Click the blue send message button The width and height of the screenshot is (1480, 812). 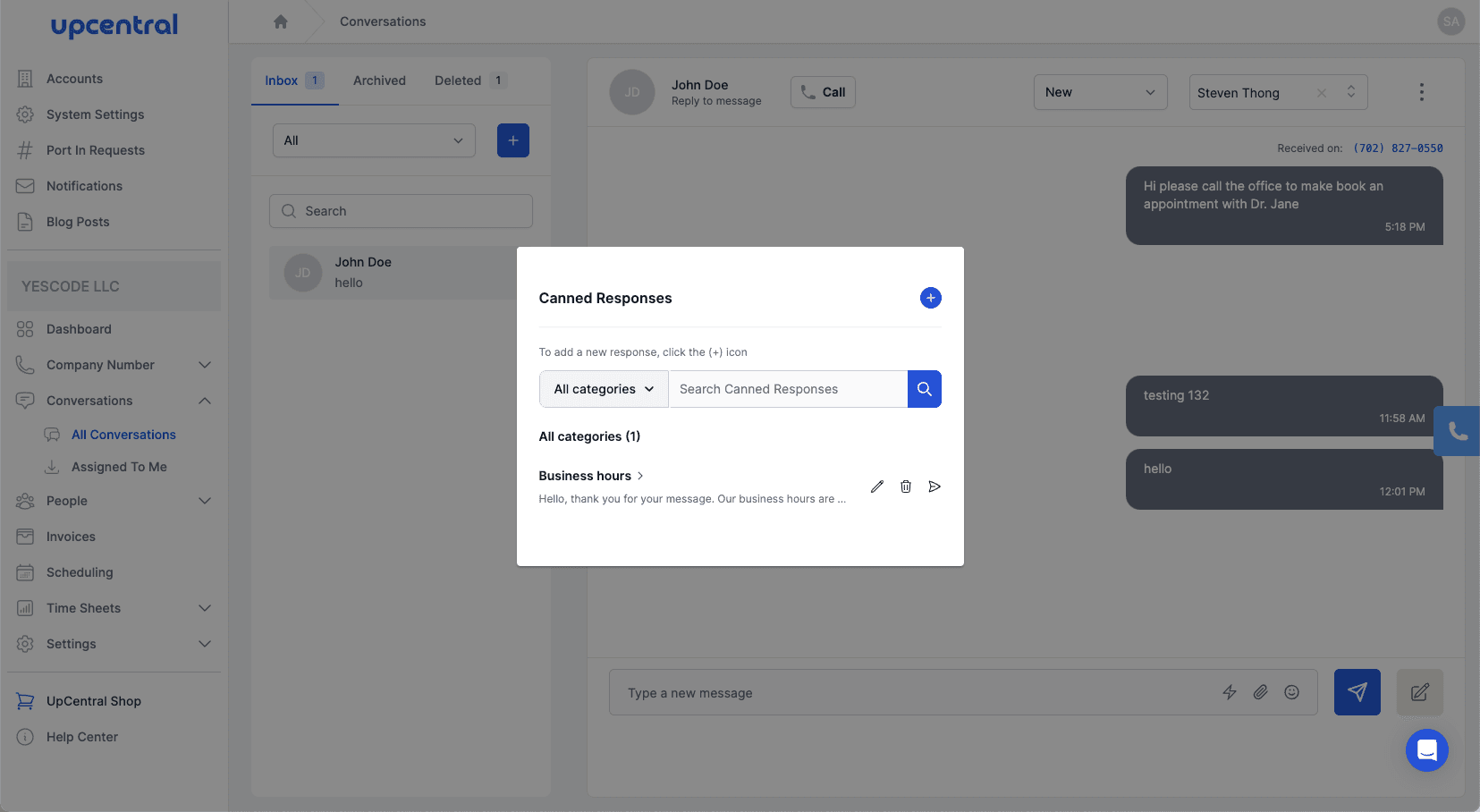coord(1357,692)
